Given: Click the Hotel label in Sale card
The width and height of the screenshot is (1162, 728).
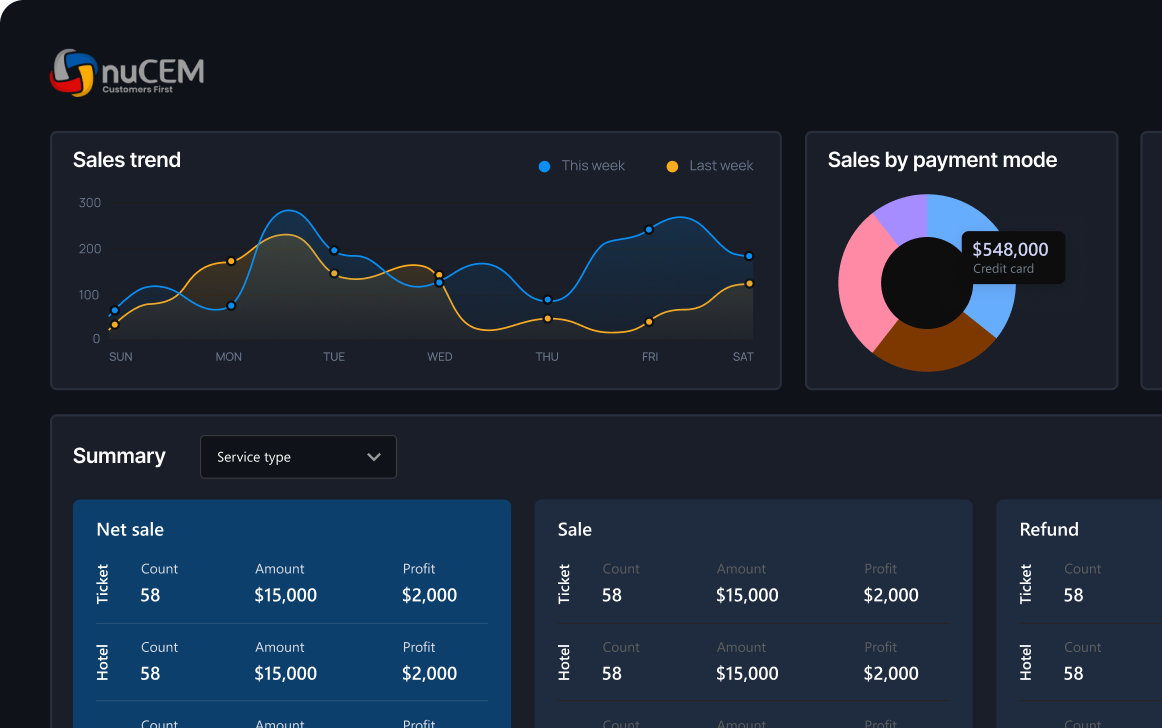Looking at the screenshot, I should 564,663.
